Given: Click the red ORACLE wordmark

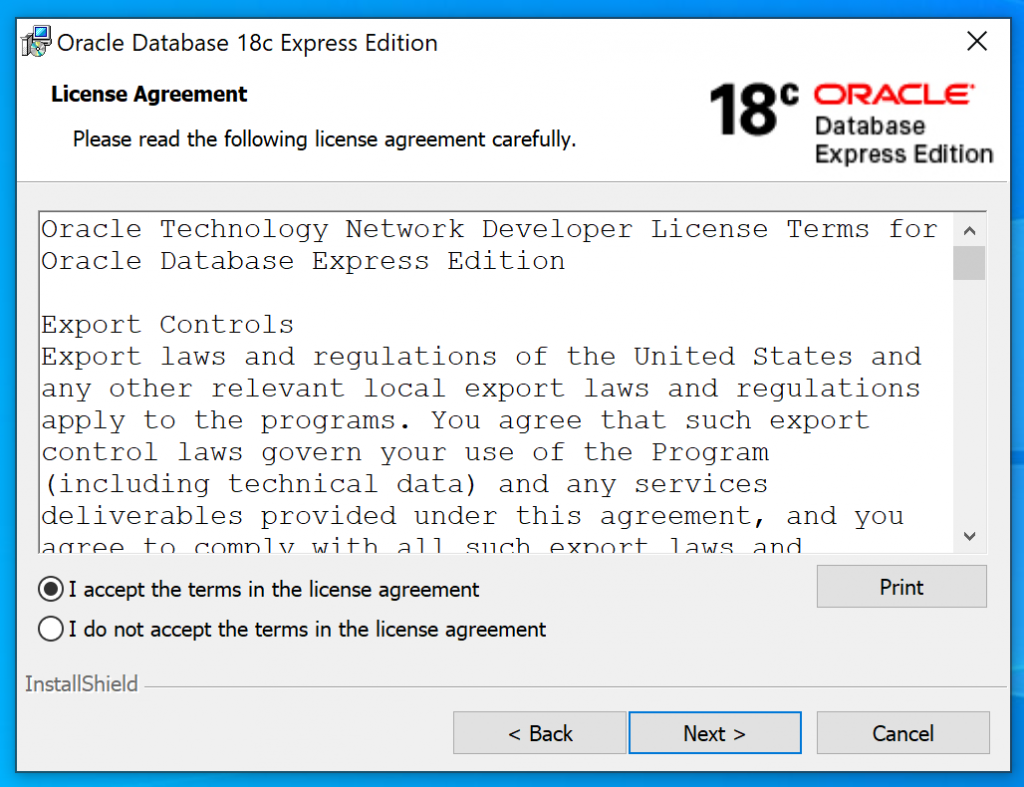Looking at the screenshot, I should pos(893,95).
